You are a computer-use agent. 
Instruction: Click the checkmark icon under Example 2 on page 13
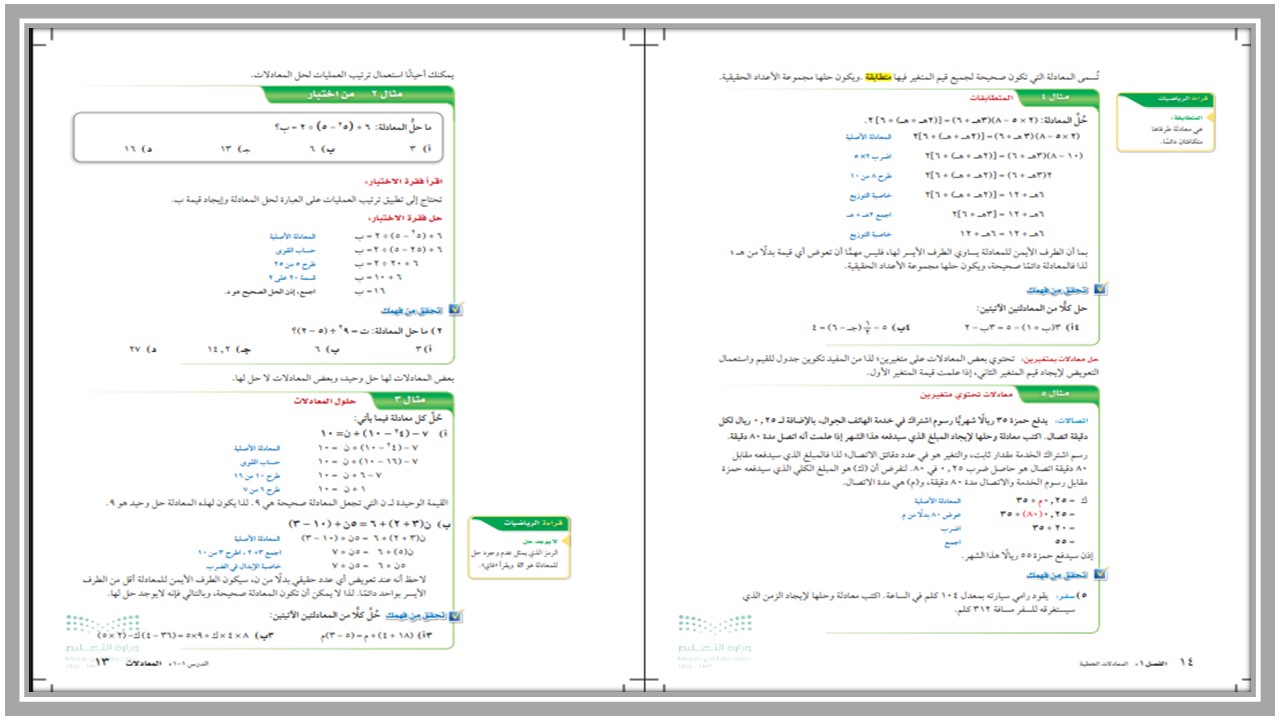[456, 310]
